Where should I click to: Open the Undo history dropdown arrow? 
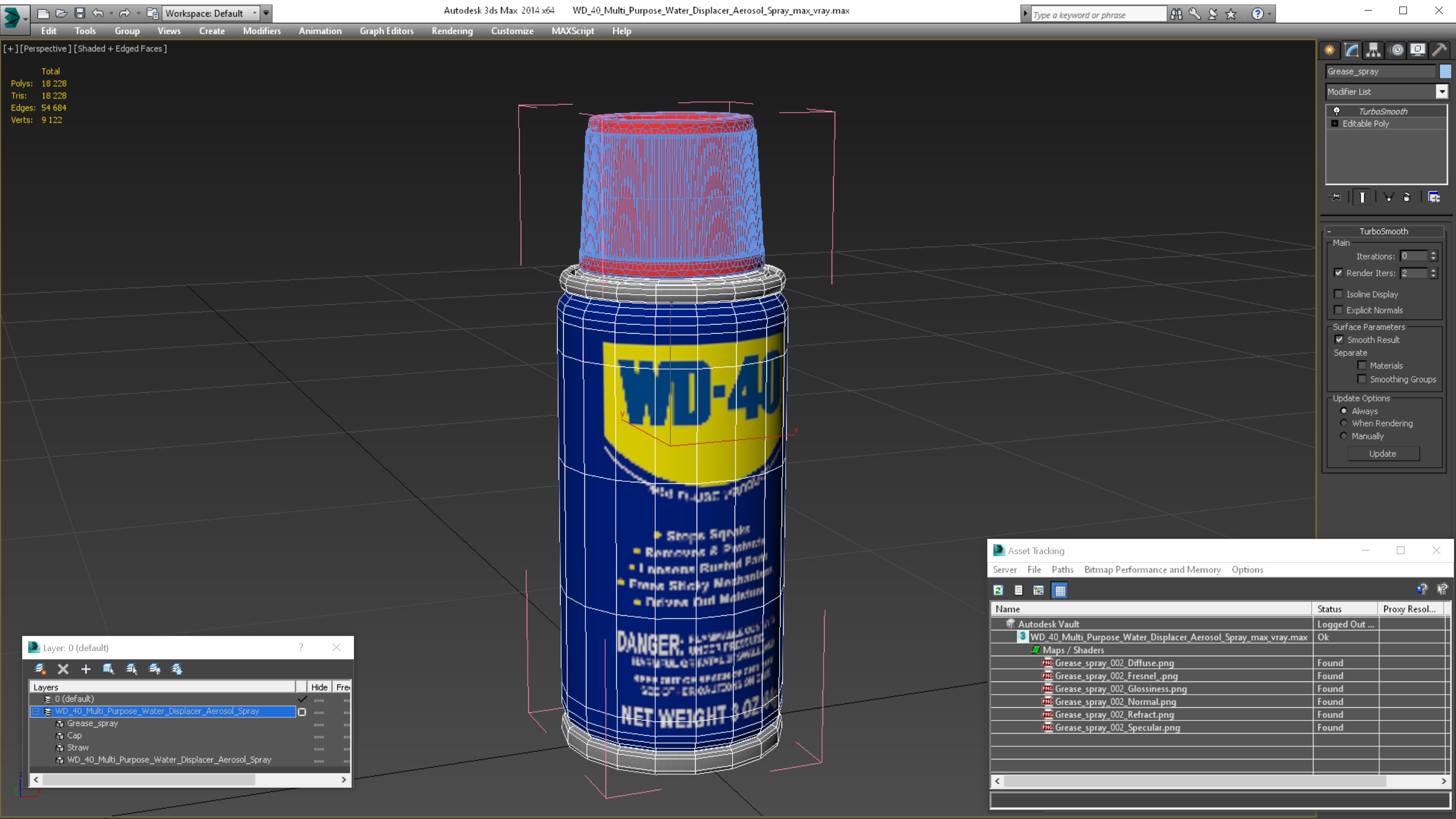coord(111,13)
